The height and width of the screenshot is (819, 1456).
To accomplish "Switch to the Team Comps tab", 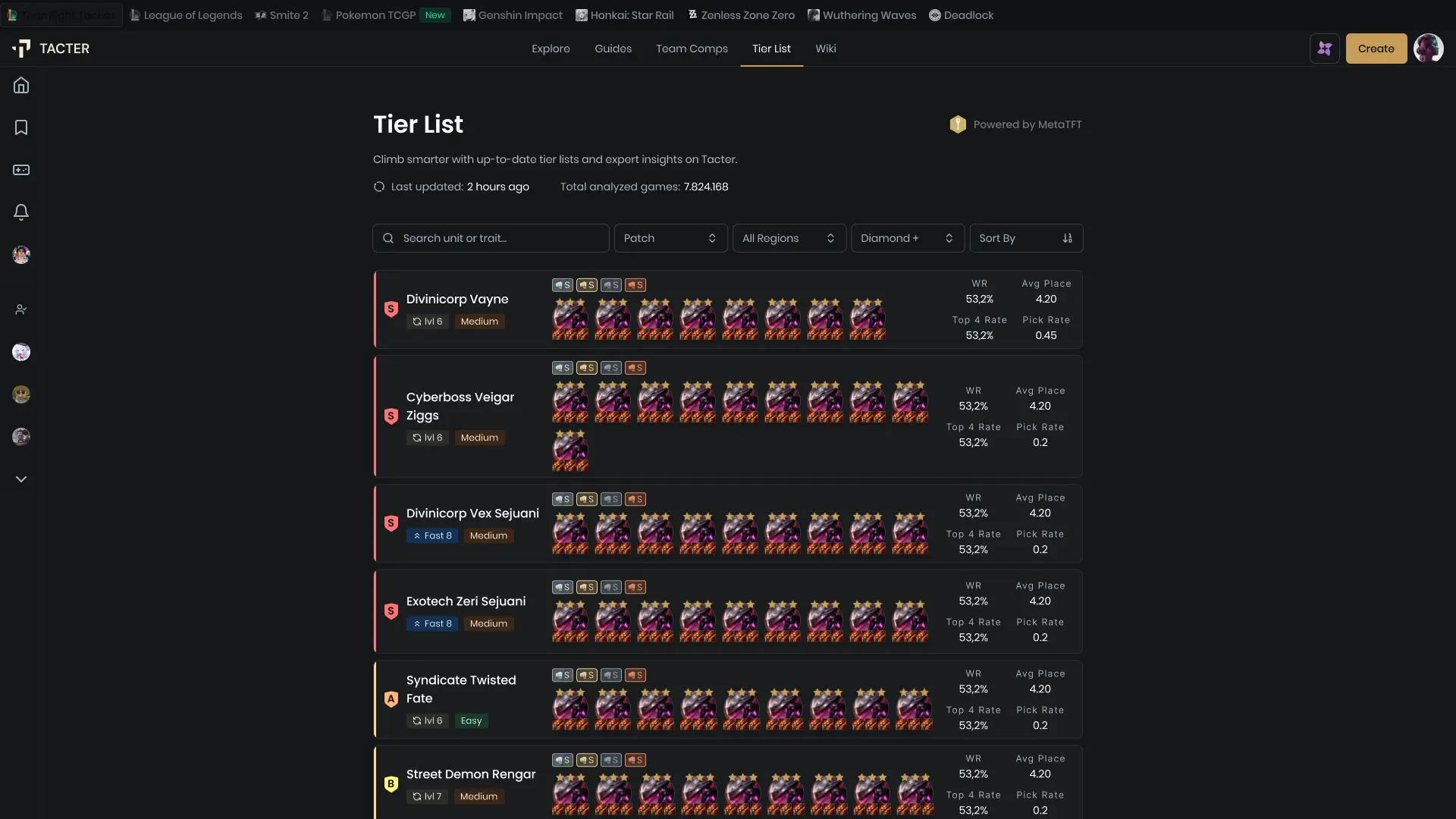I will click(x=692, y=48).
